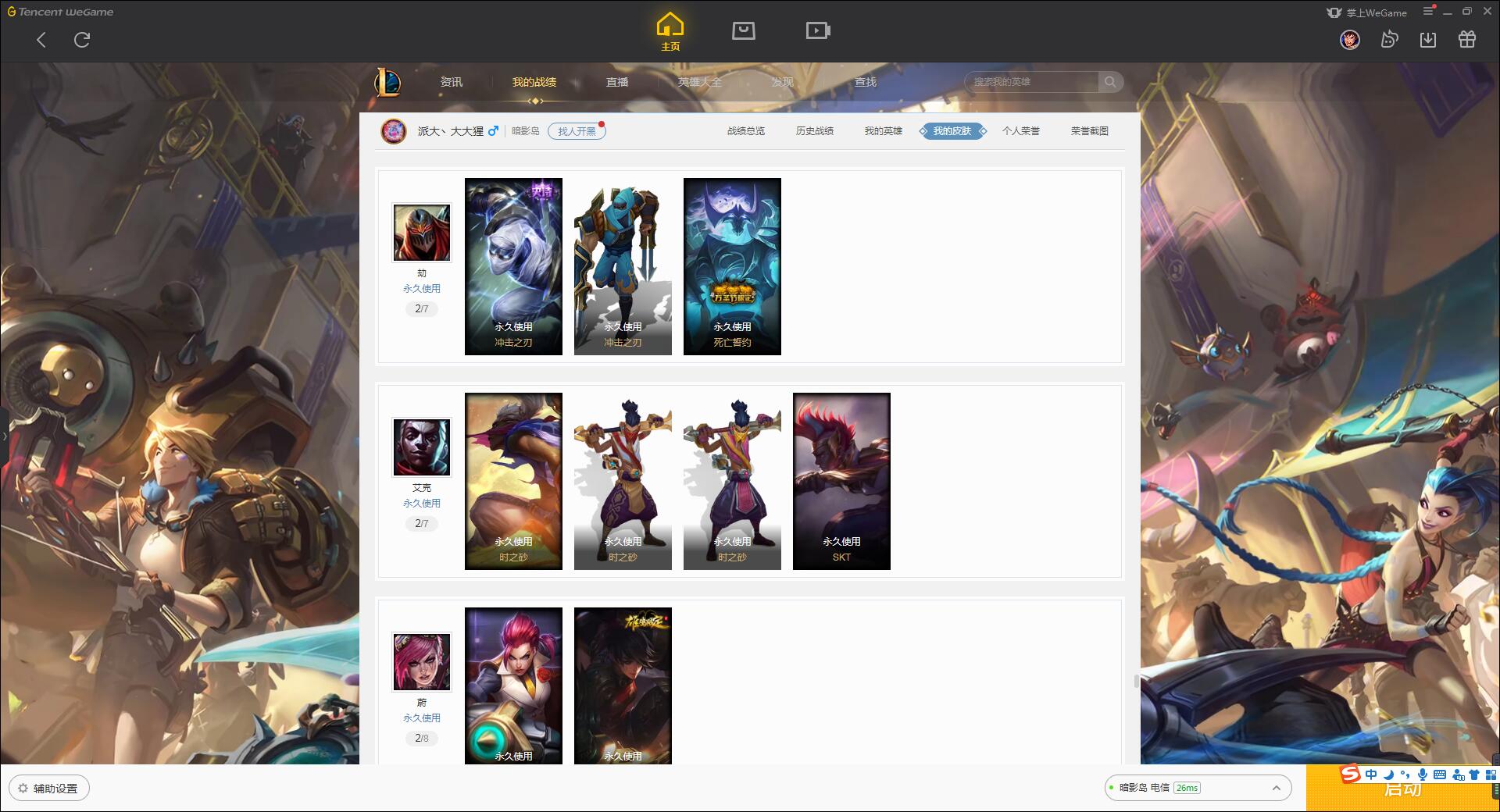This screenshot has height=812, width=1500.
Task: Open 历史战绩 sub-tab
Action: point(815,131)
